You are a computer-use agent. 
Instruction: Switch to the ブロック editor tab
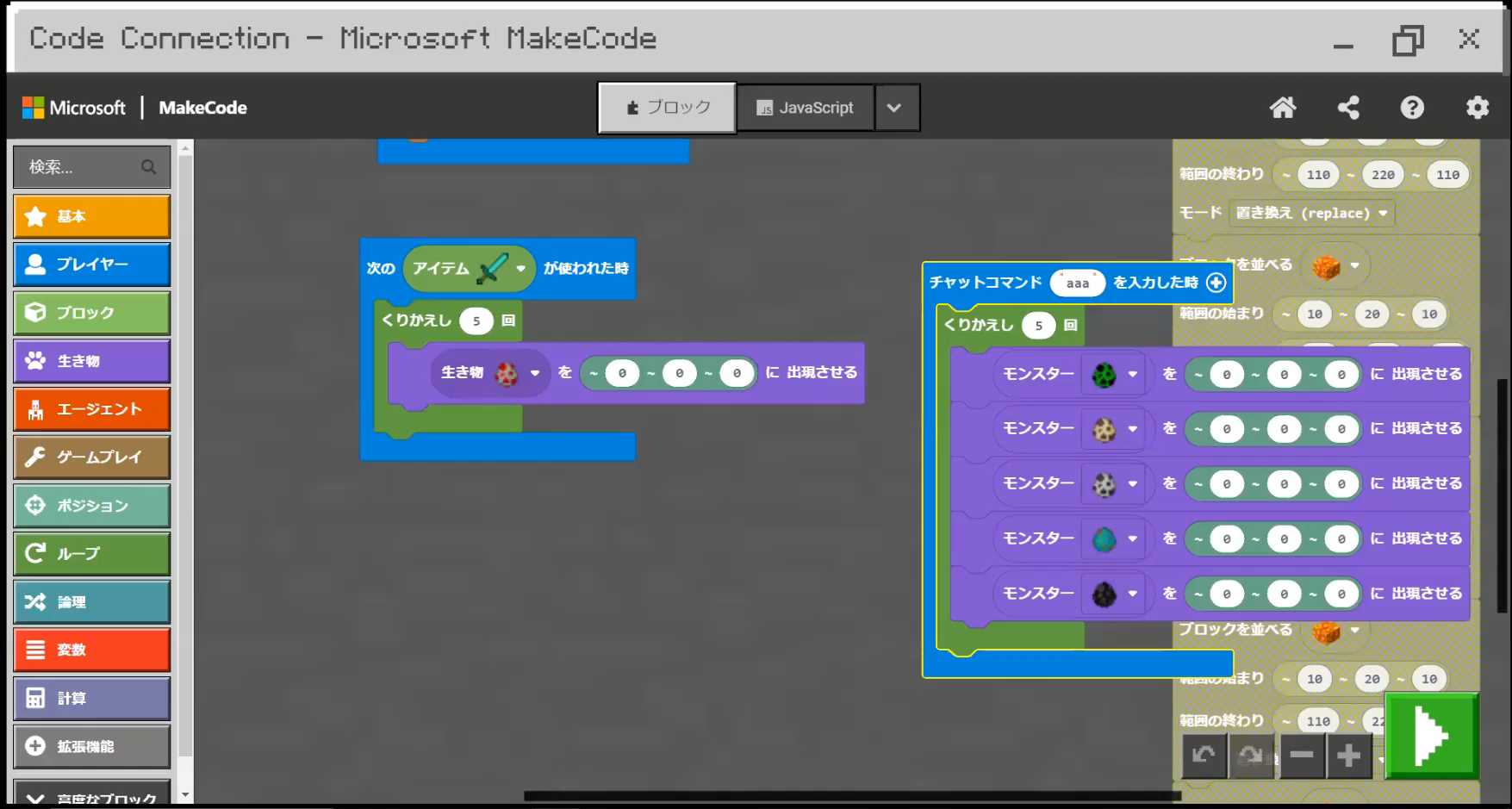(668, 108)
